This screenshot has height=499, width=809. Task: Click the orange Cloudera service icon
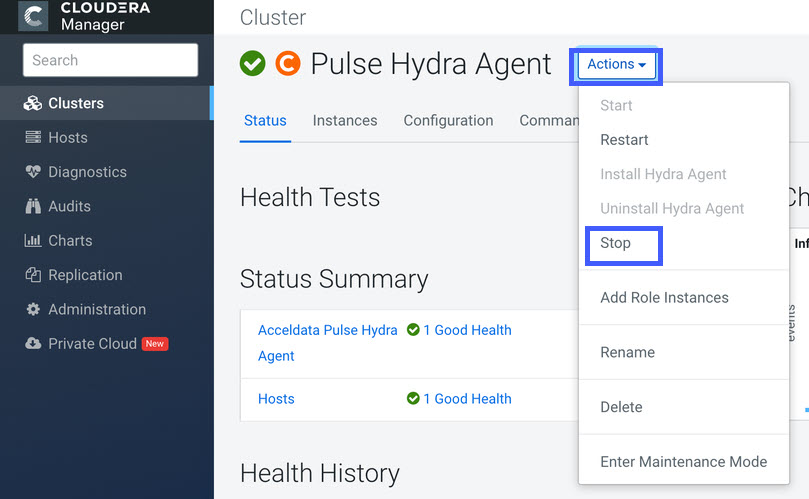[287, 63]
